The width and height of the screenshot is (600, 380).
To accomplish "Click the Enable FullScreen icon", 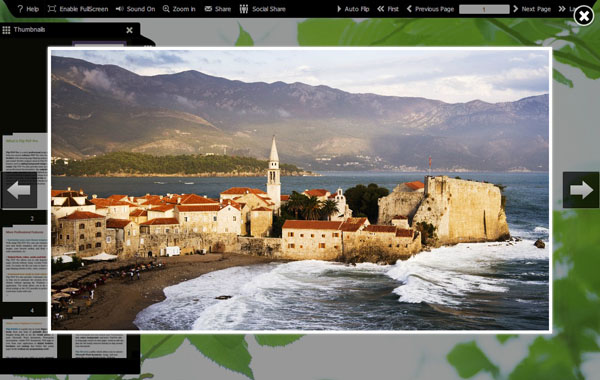I will pos(52,9).
